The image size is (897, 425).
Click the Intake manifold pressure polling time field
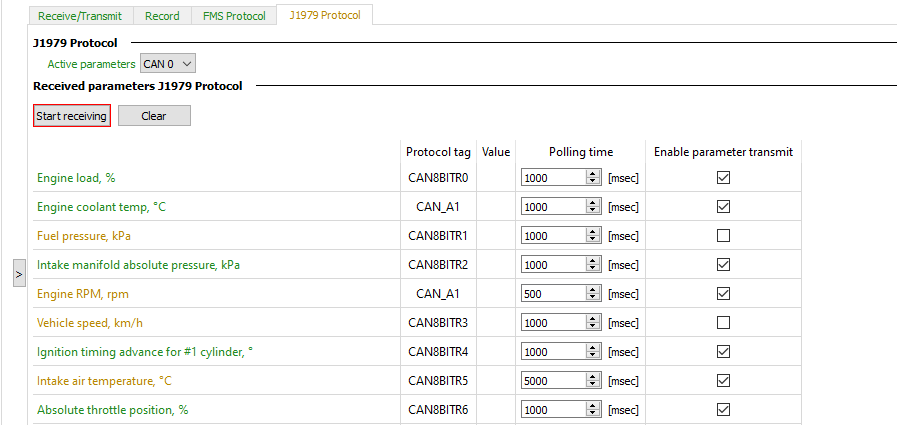tap(553, 265)
